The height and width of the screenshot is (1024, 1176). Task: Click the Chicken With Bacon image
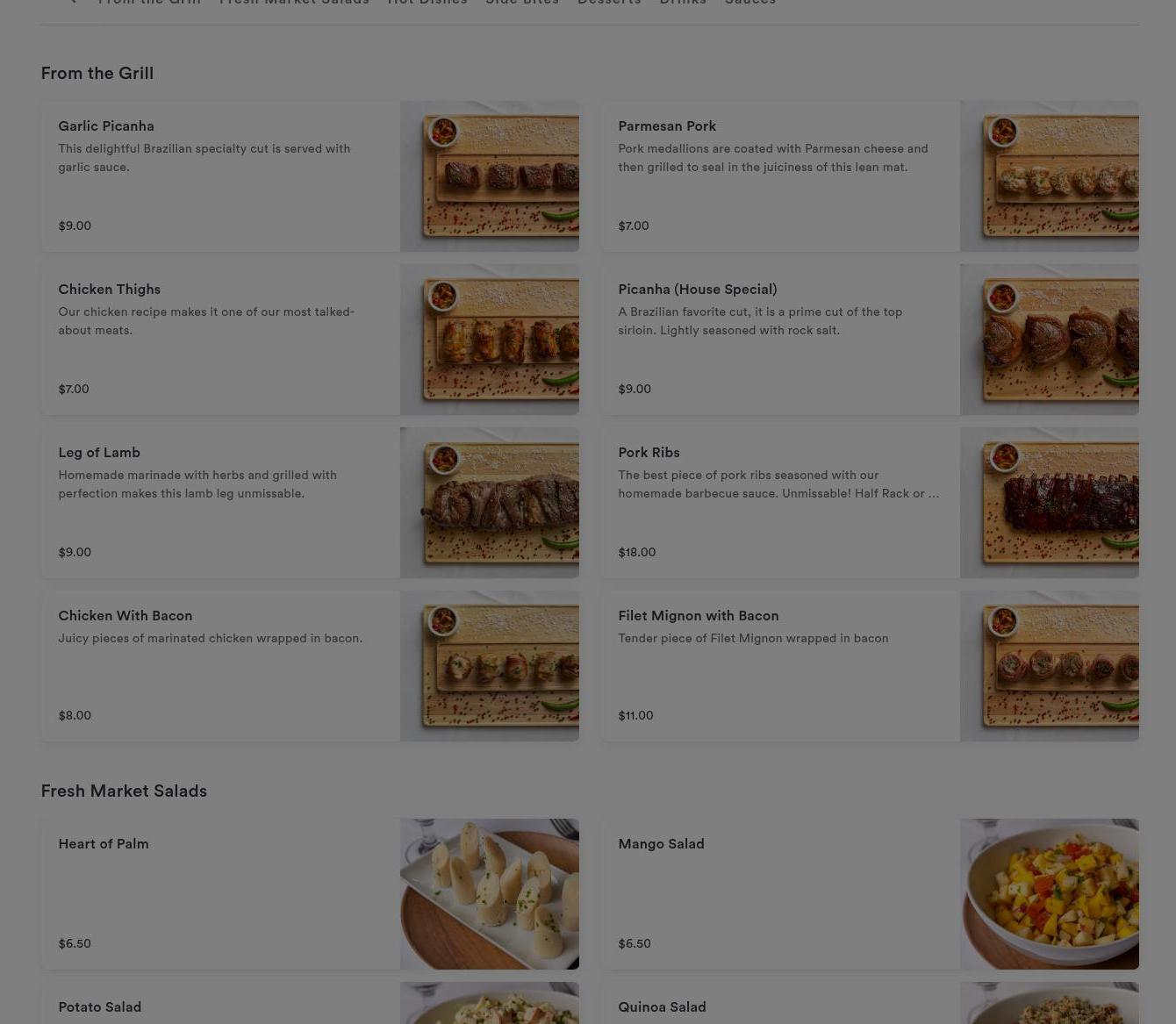[490, 666]
